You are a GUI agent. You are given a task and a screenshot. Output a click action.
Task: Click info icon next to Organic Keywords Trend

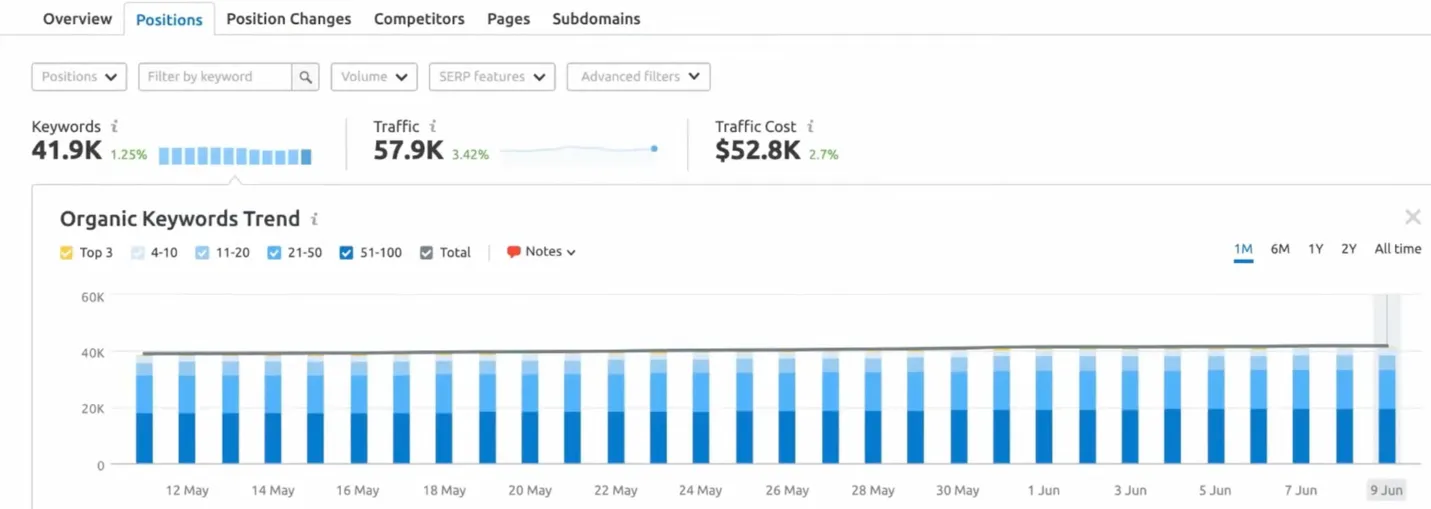(x=314, y=219)
